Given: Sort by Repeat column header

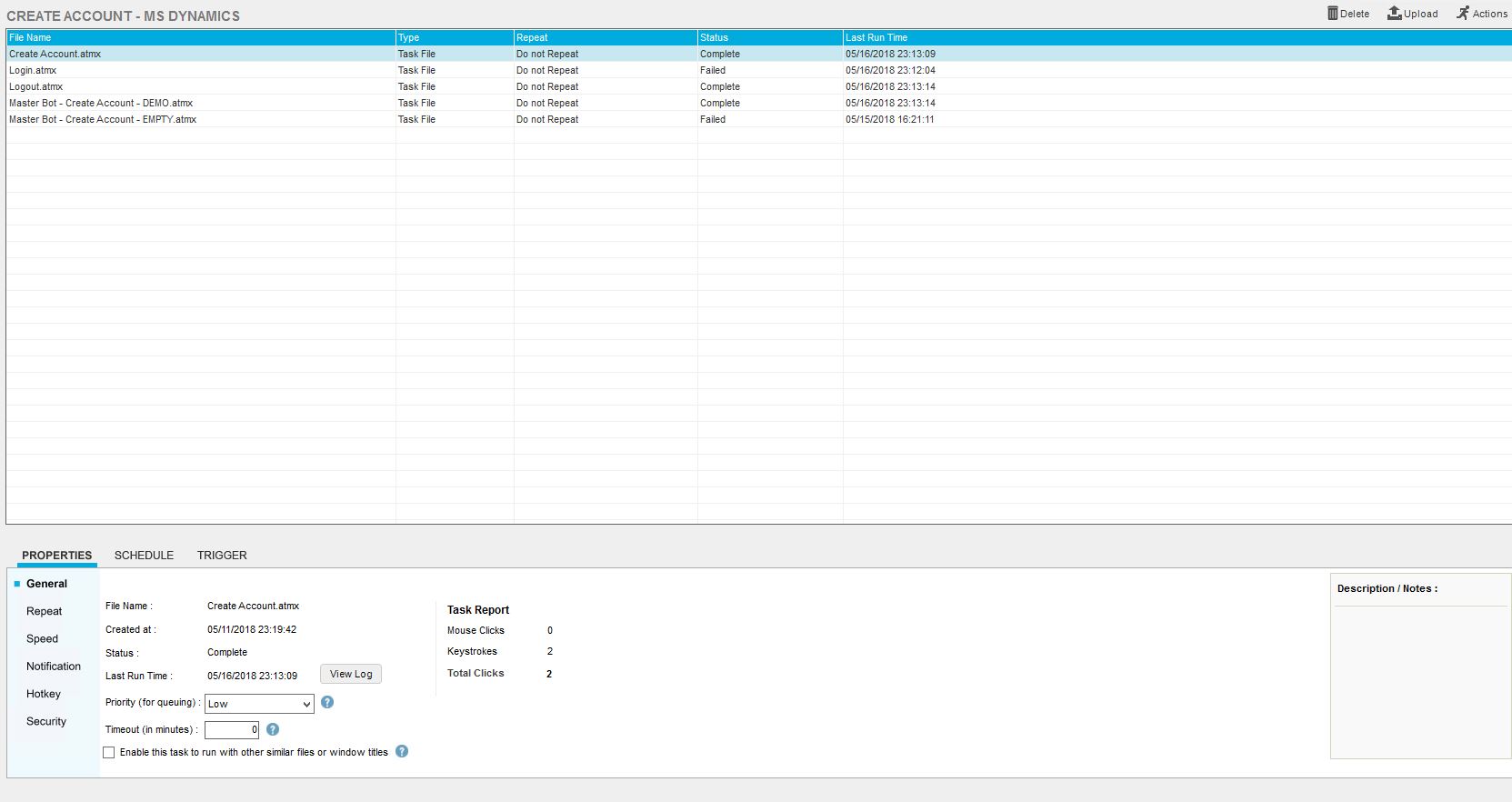Looking at the screenshot, I should (x=606, y=37).
